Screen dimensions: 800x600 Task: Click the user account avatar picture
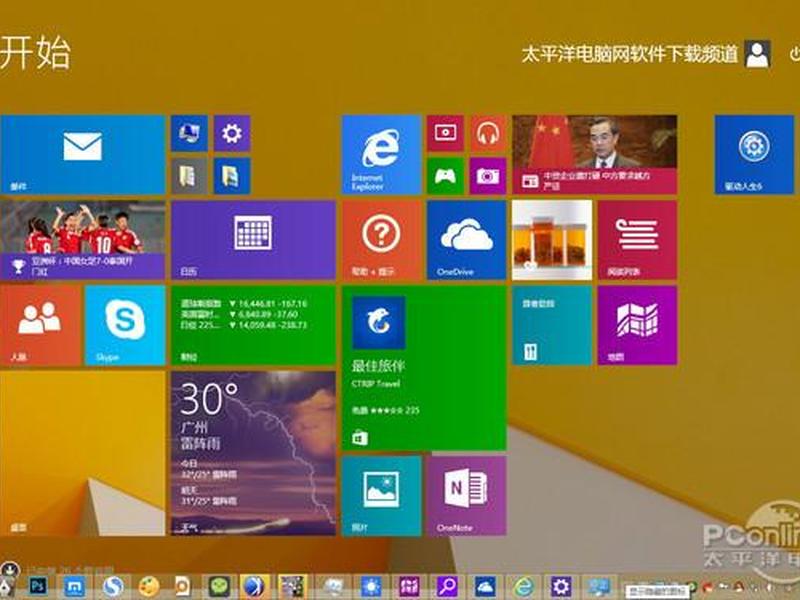point(758,54)
